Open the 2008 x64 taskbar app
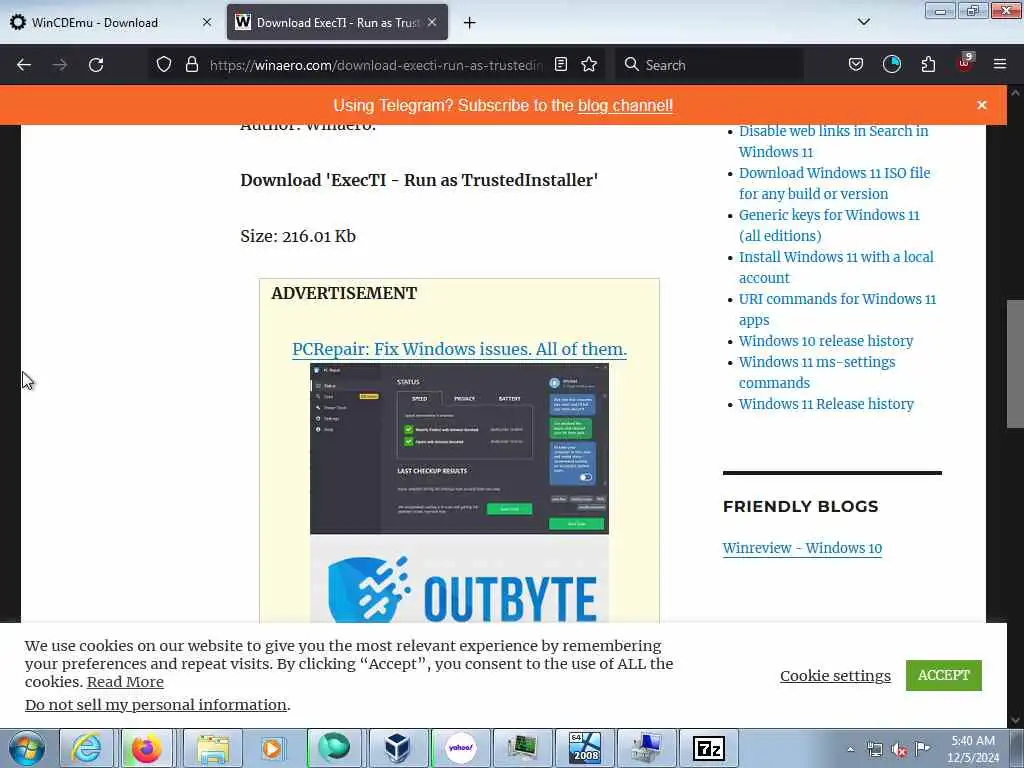 click(584, 748)
